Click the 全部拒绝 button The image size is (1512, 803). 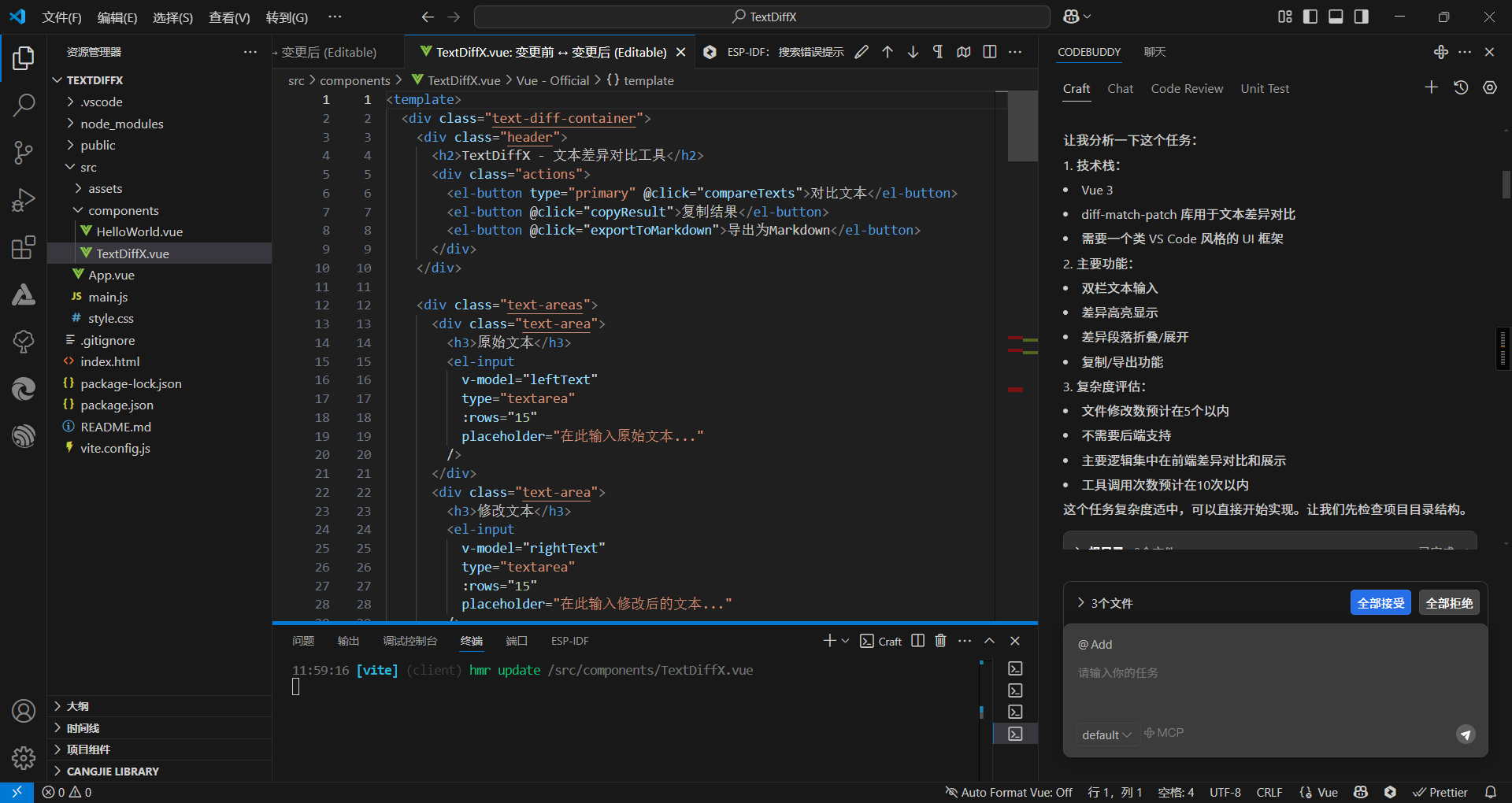pyautogui.click(x=1449, y=603)
